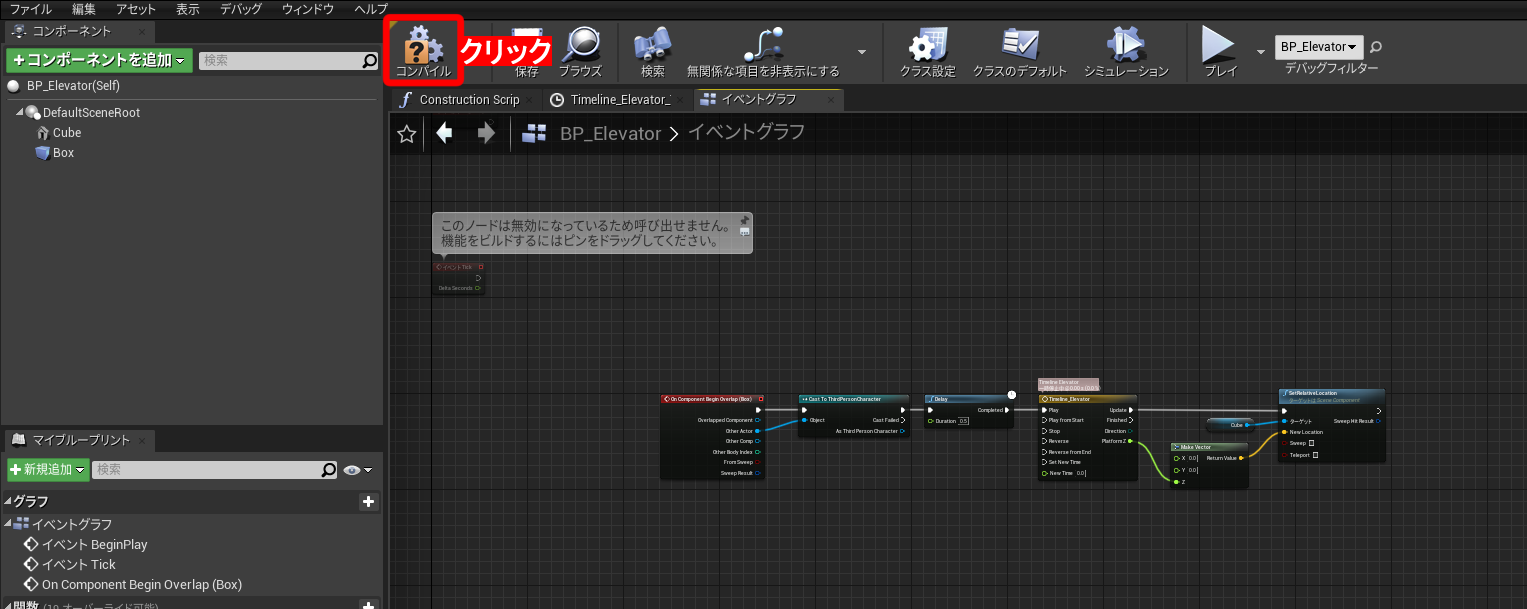Viewport: 1527px width, 609px height.
Task: Click the magnifier in the components search
Action: (x=370, y=61)
